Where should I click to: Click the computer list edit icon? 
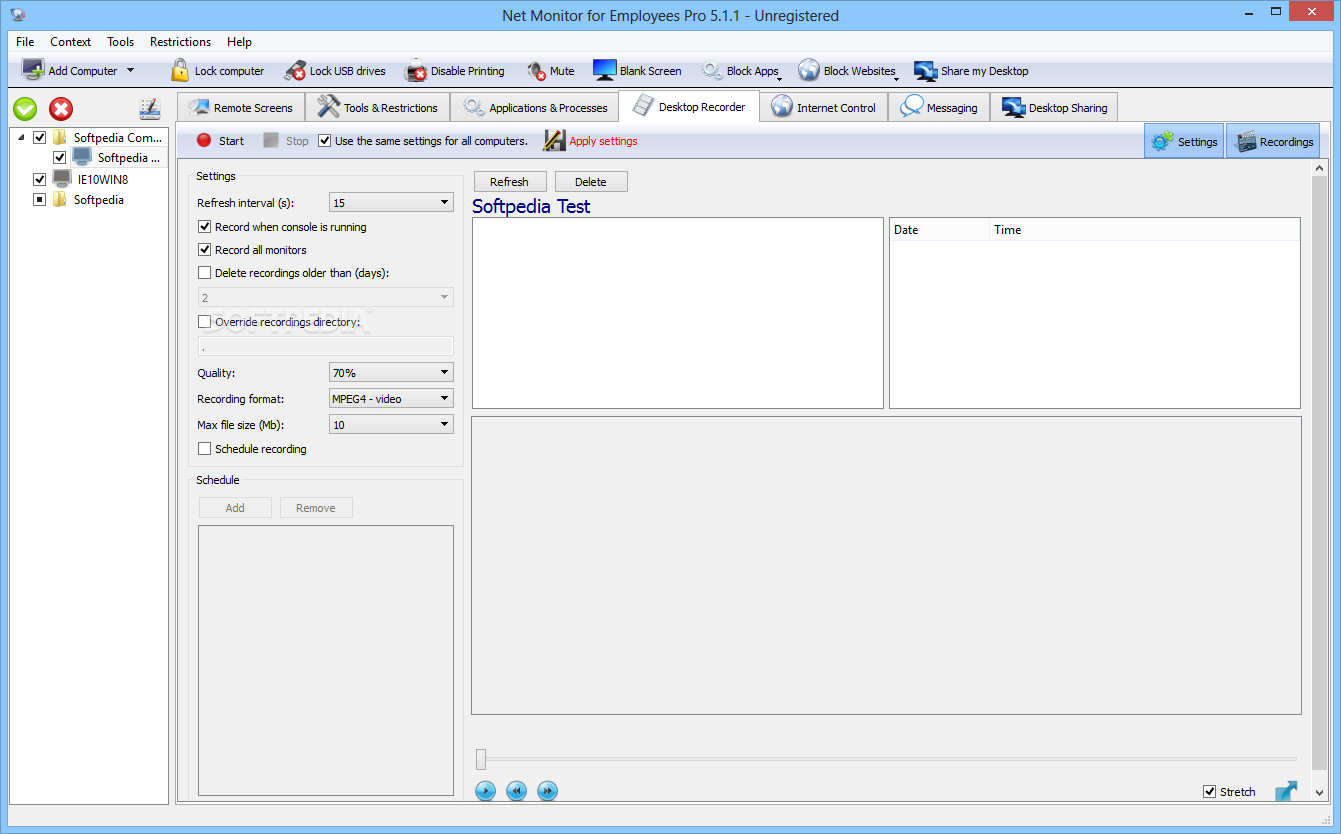[x=150, y=109]
